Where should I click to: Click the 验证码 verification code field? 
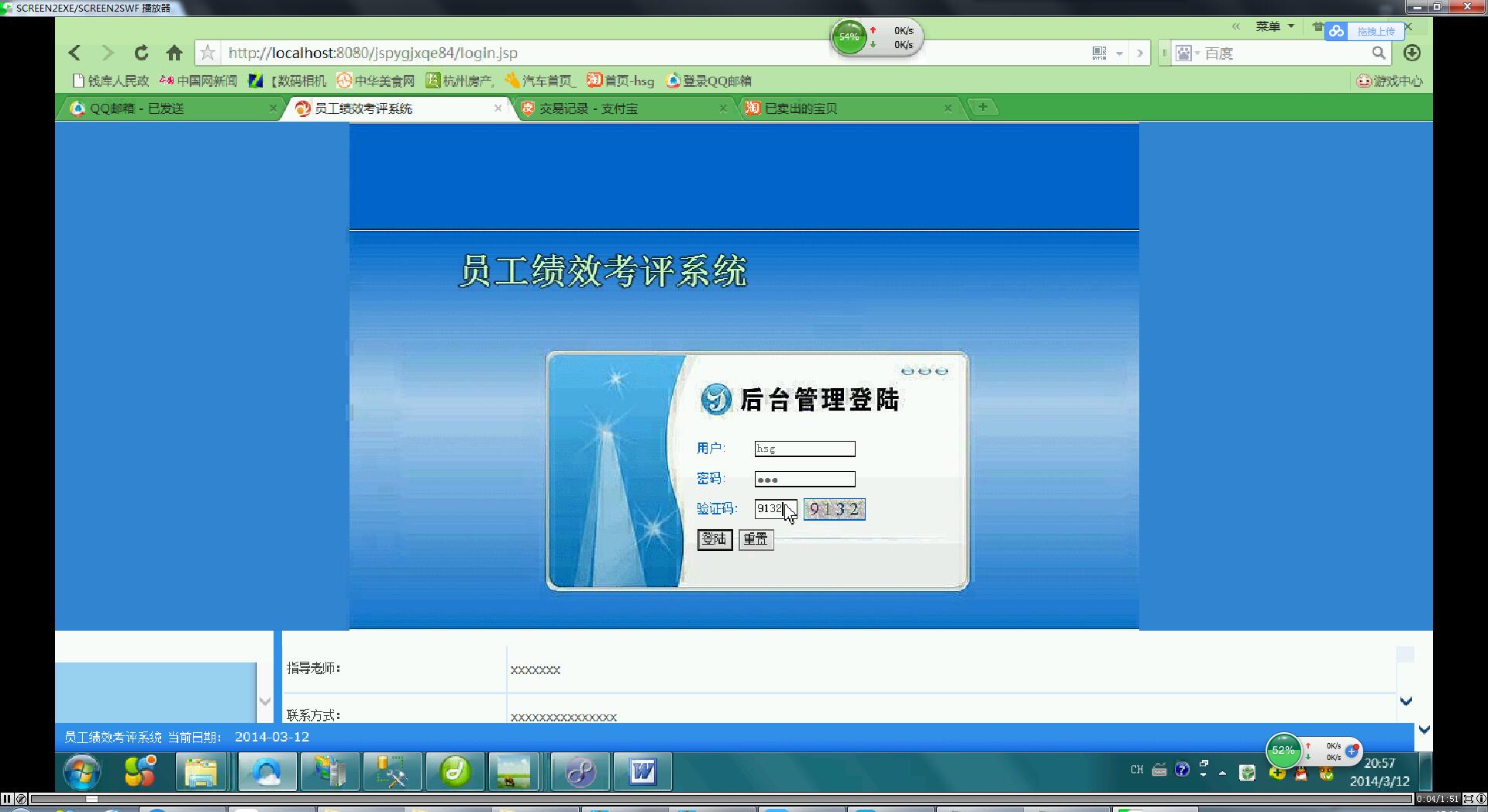(776, 509)
